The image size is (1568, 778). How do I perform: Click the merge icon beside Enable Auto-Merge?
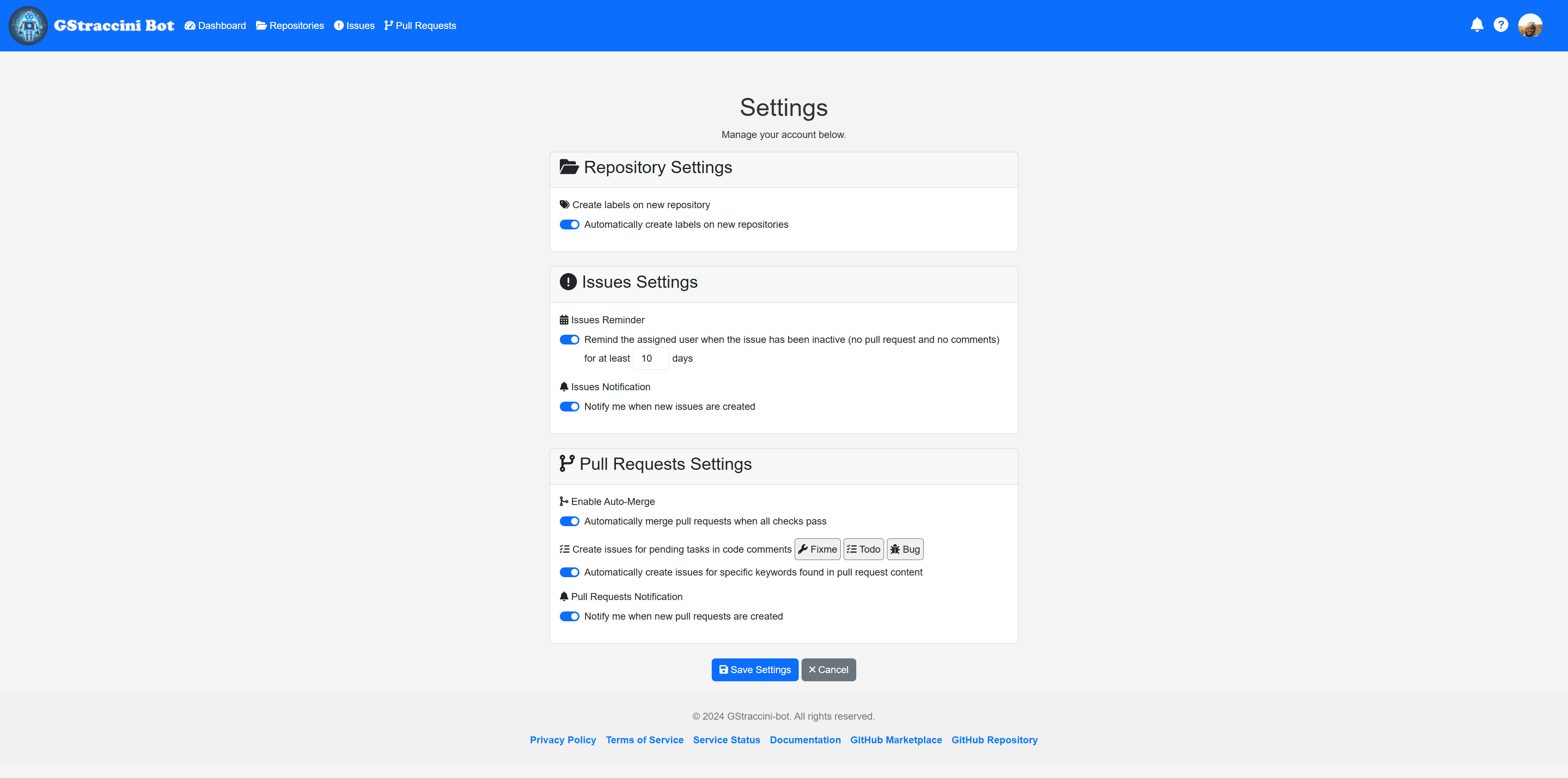pyautogui.click(x=563, y=501)
